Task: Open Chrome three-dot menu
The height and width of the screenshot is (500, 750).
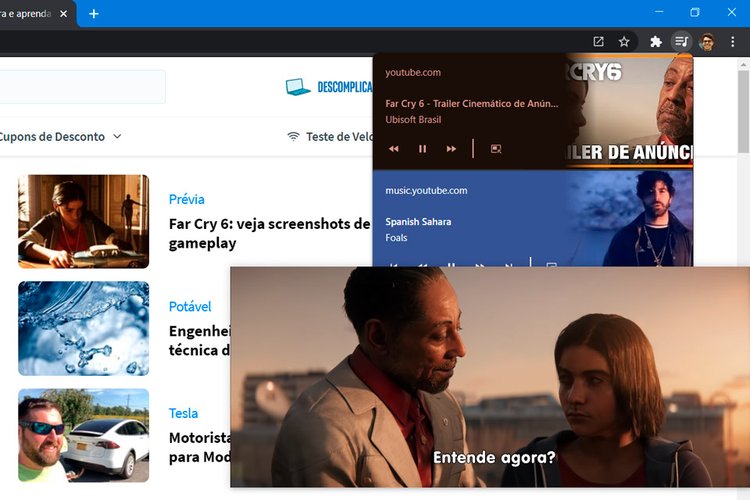Action: tap(732, 42)
